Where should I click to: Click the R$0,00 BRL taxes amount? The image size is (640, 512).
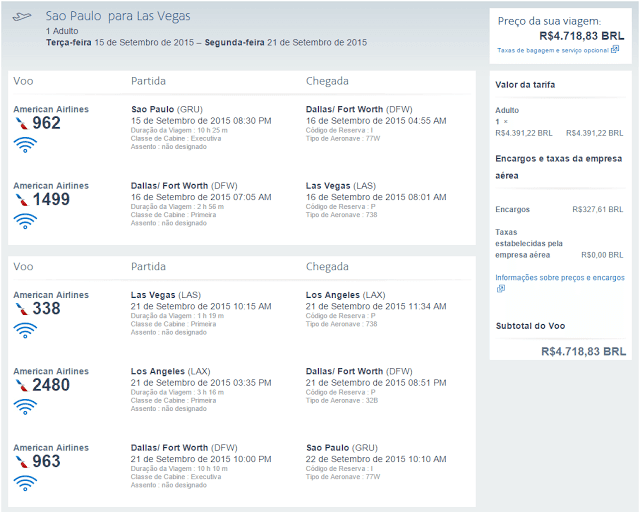point(602,255)
